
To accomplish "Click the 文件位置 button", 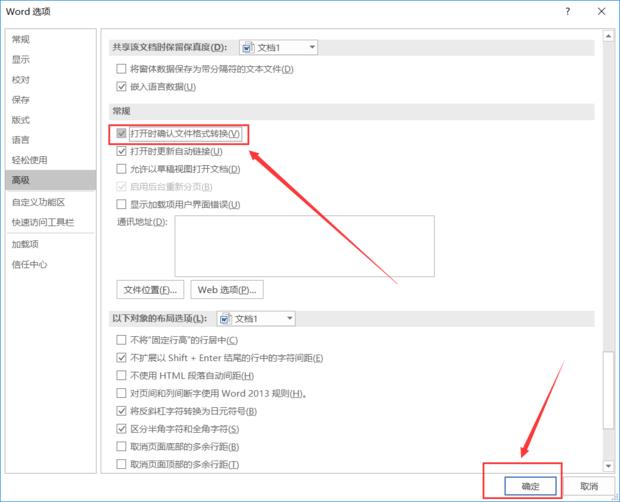I will [150, 289].
